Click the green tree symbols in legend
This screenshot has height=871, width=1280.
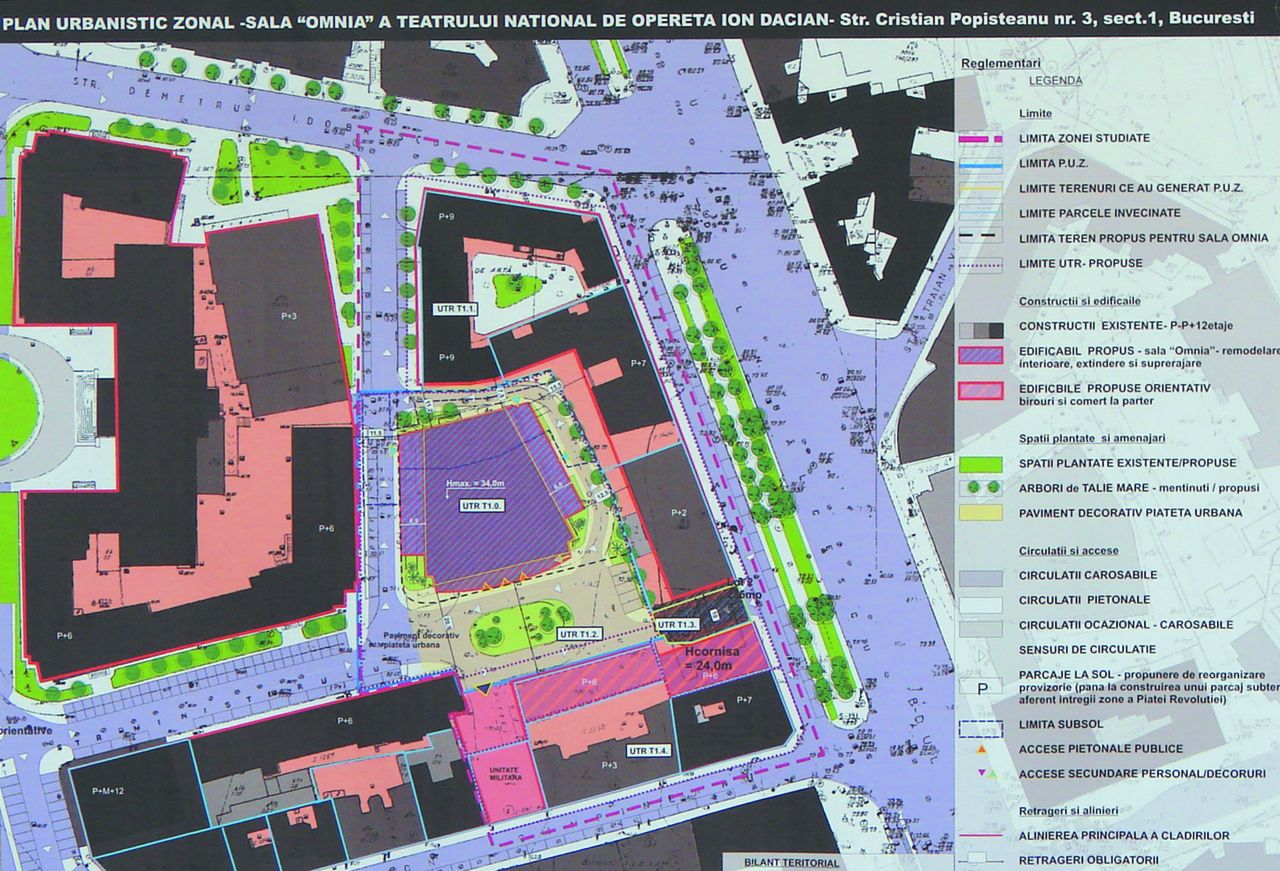pyautogui.click(x=981, y=488)
